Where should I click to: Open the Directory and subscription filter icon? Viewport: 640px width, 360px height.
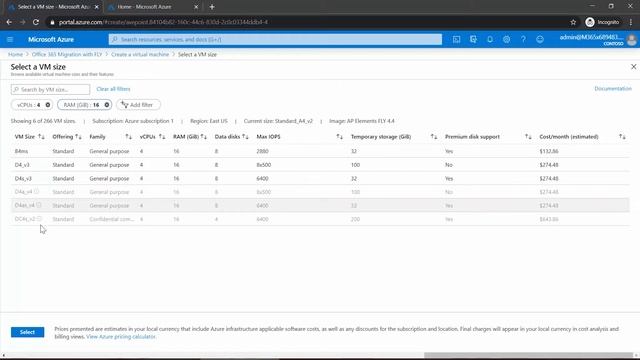[473, 40]
